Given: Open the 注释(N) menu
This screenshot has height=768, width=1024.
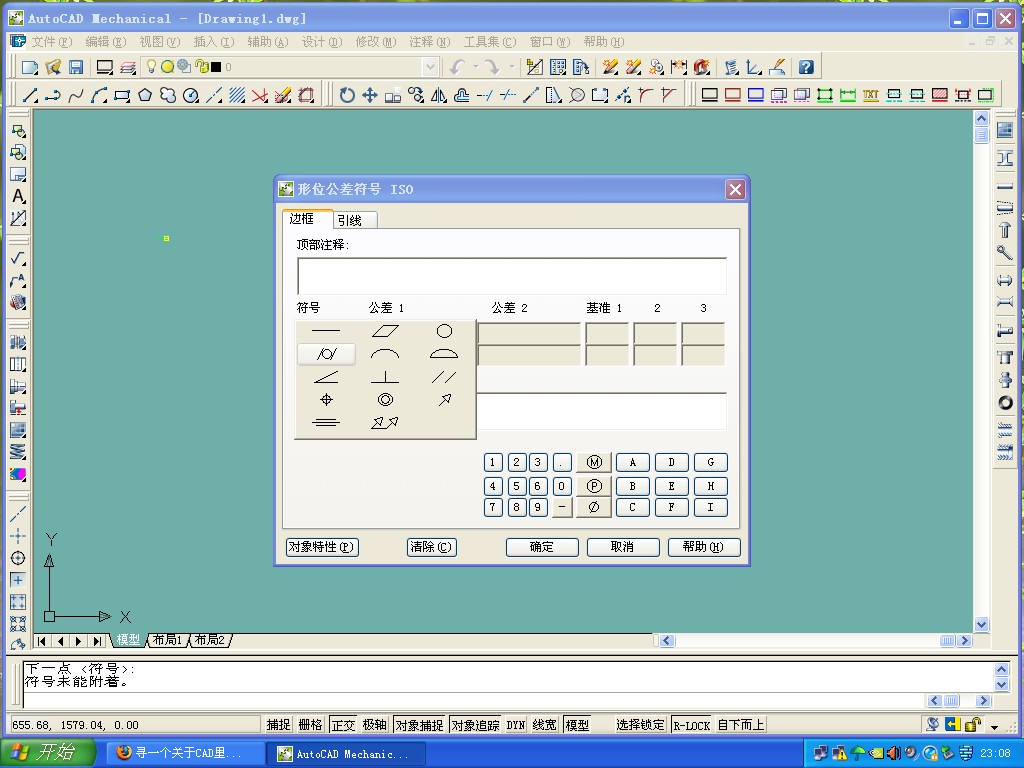Looking at the screenshot, I should coord(430,42).
